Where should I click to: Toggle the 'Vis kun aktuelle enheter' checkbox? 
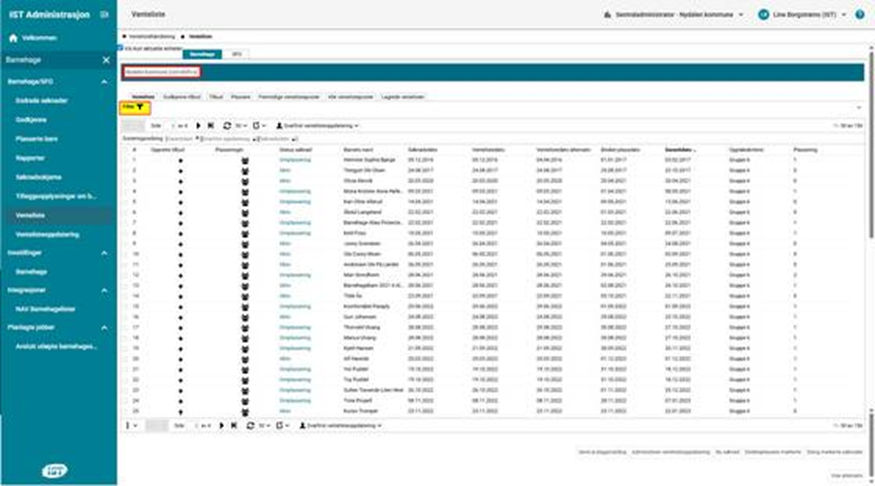click(x=120, y=46)
